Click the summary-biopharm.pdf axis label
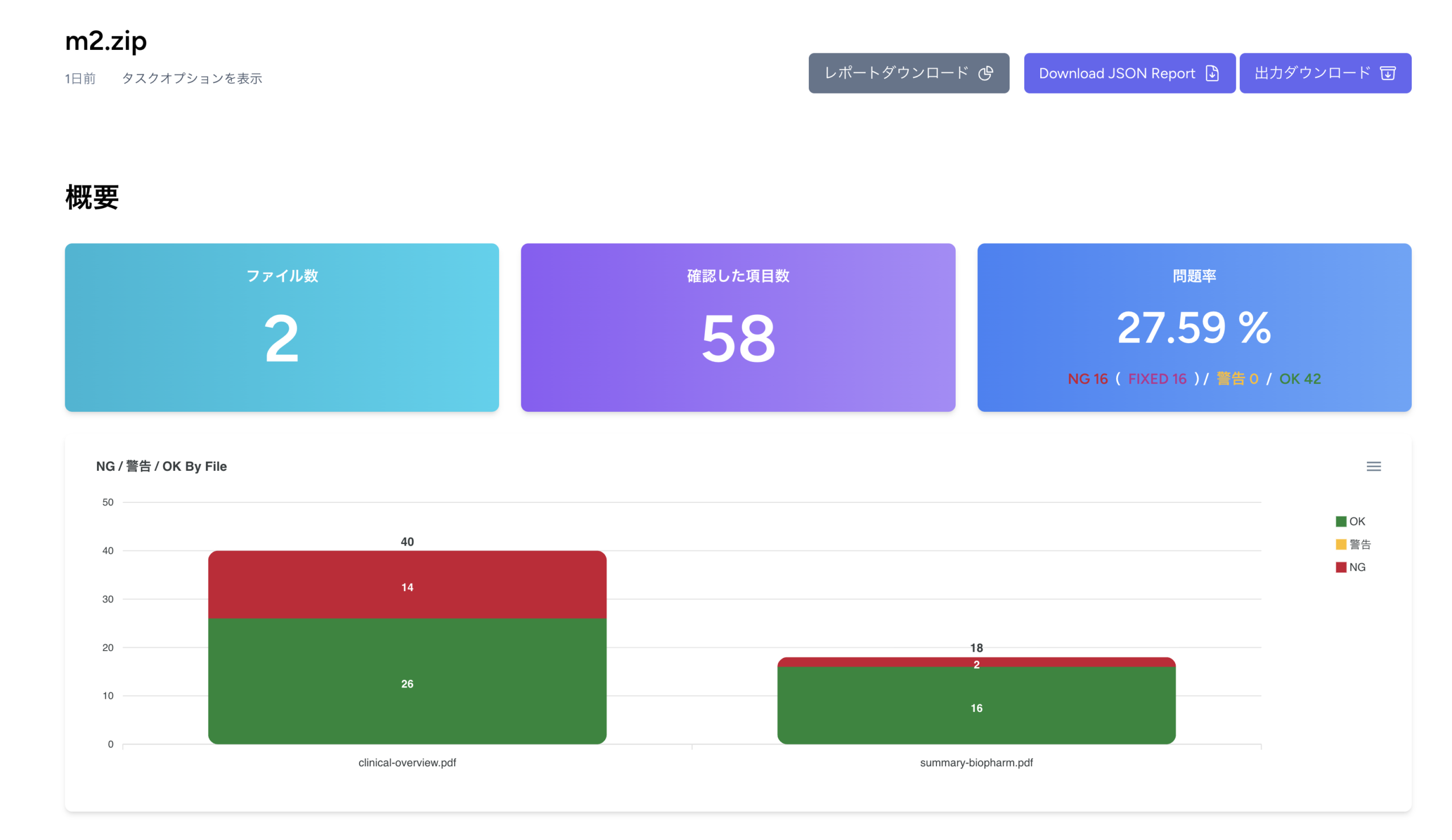This screenshot has width=1452, height=840. click(976, 762)
